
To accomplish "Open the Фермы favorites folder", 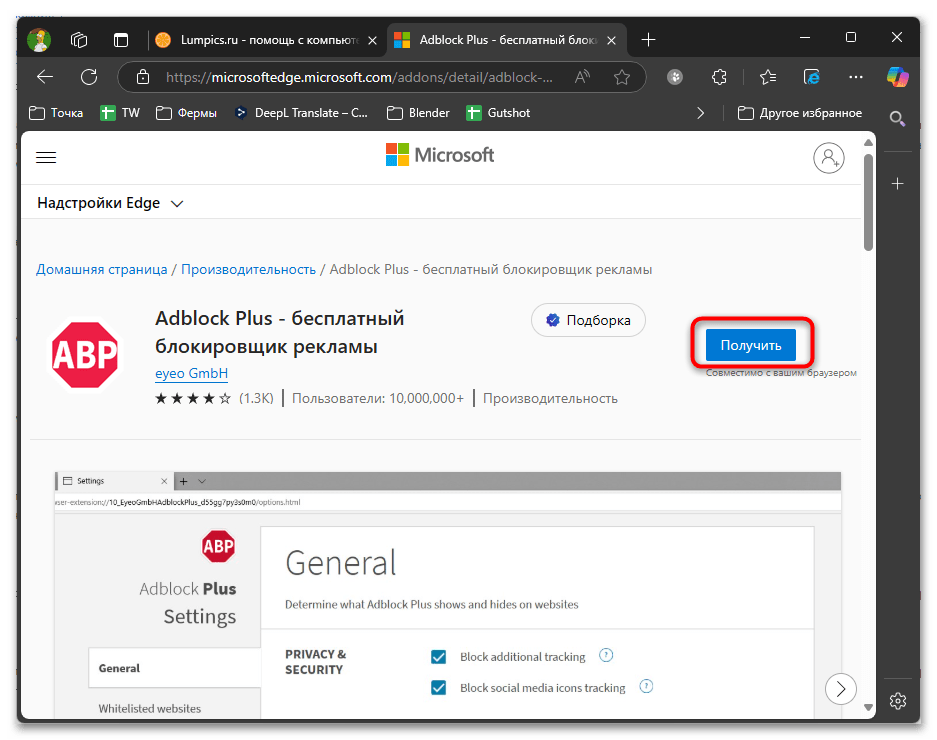I will (x=186, y=113).
